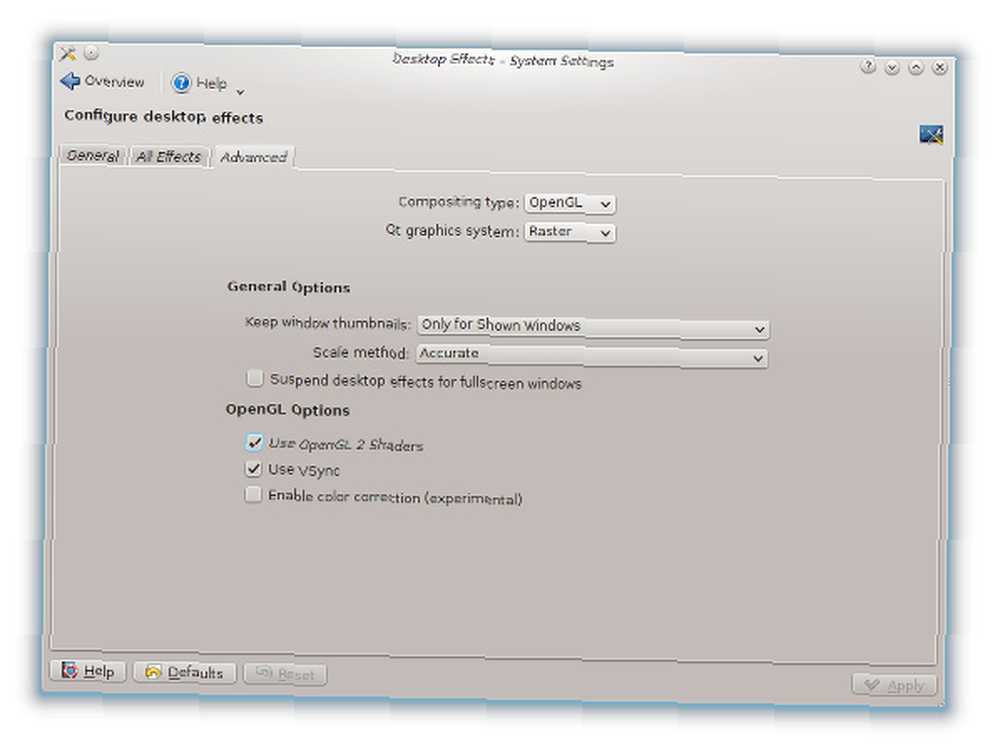
Task: Click the titlebar question mark help button
Action: pyautogui.click(x=867, y=66)
